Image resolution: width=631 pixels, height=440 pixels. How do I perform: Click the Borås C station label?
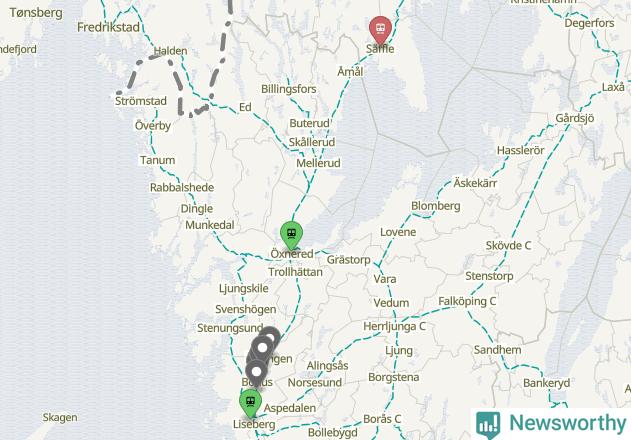coord(382,419)
